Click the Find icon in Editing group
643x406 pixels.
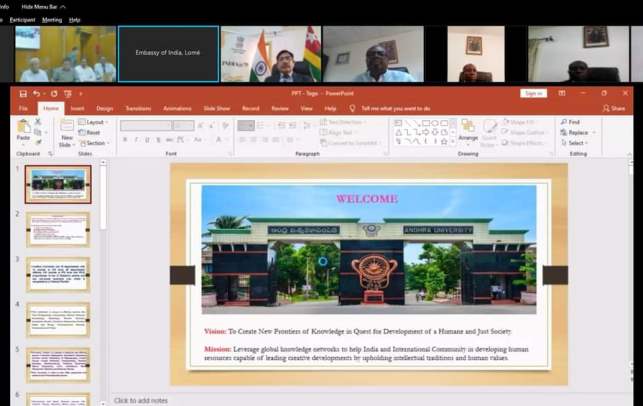pyautogui.click(x=573, y=121)
